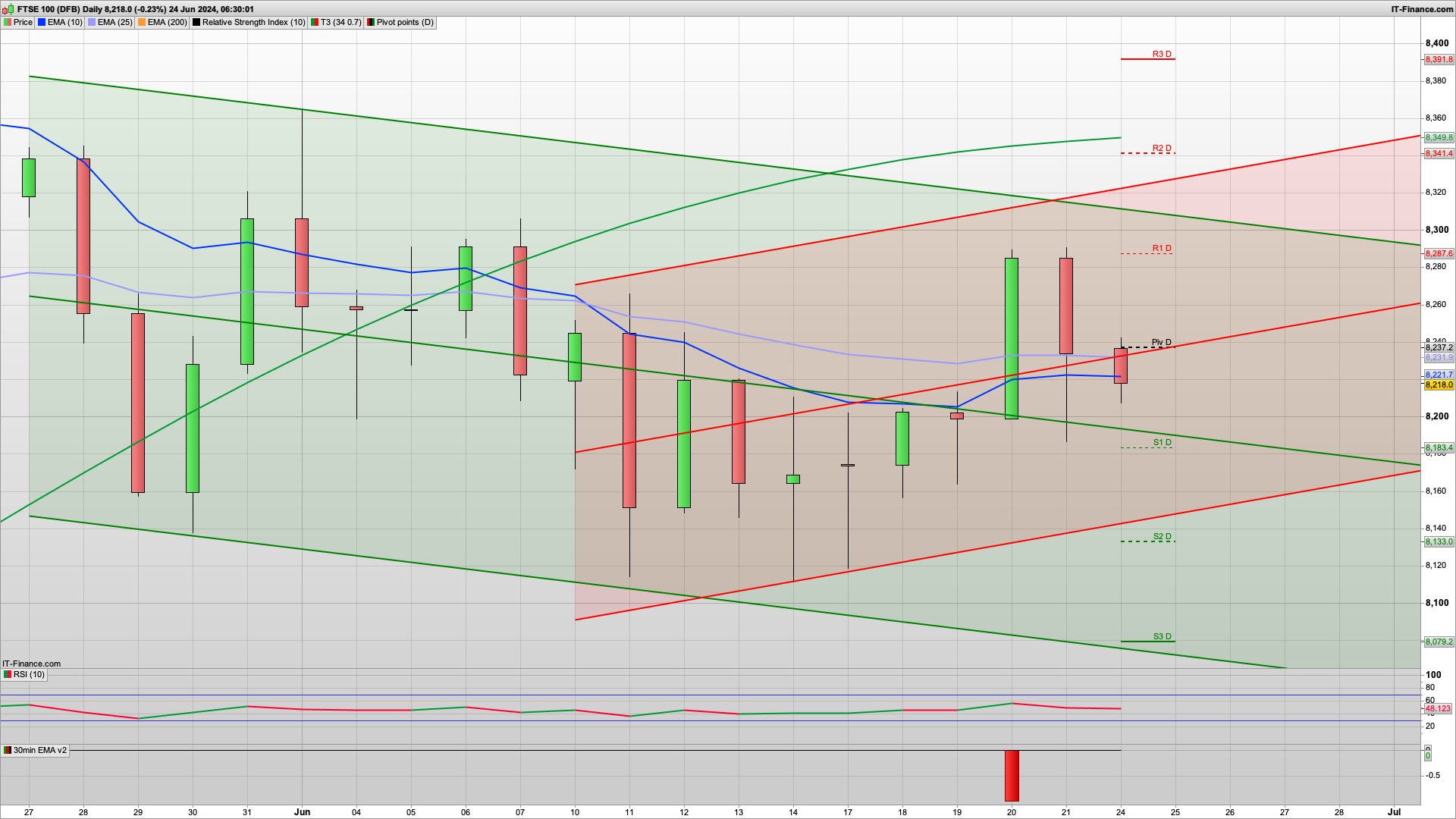Click the 8,237.2 pivot price tag
The image size is (1456, 819).
[x=1439, y=347]
